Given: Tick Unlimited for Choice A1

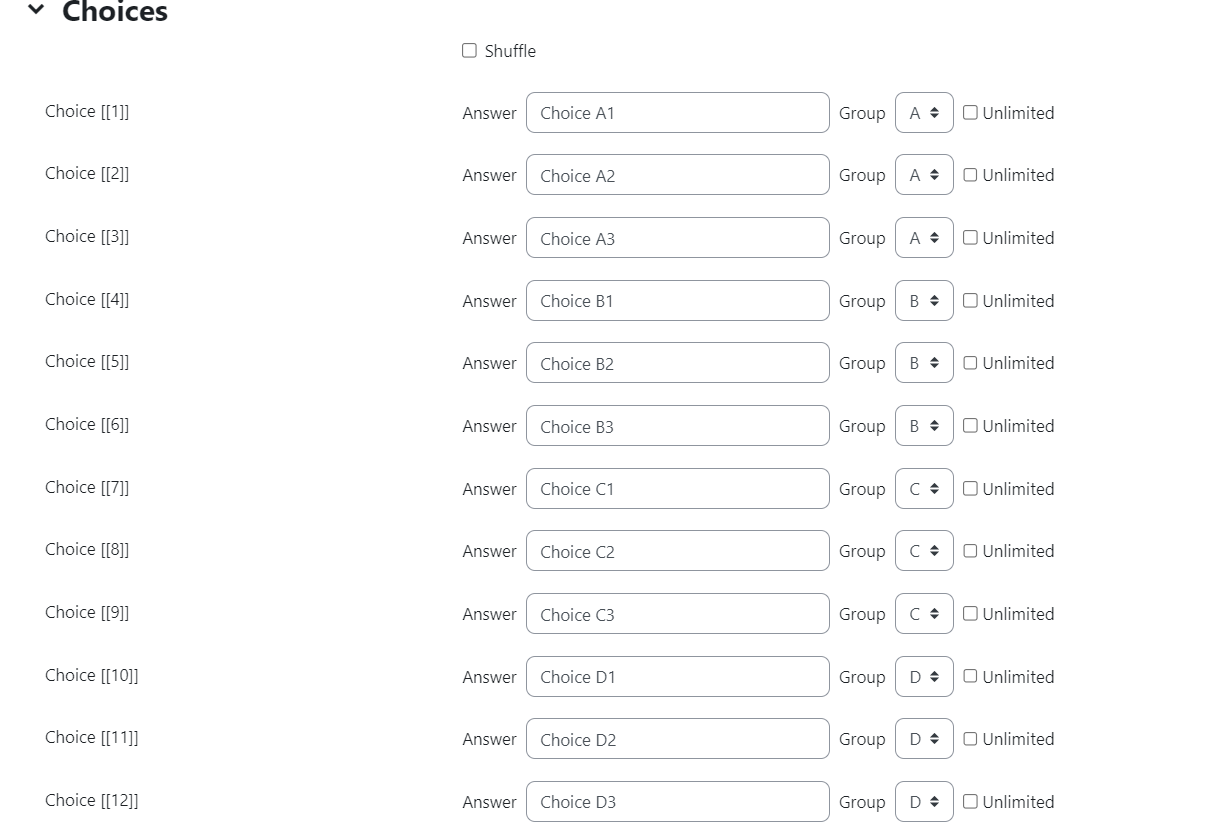Looking at the screenshot, I should 970,112.
